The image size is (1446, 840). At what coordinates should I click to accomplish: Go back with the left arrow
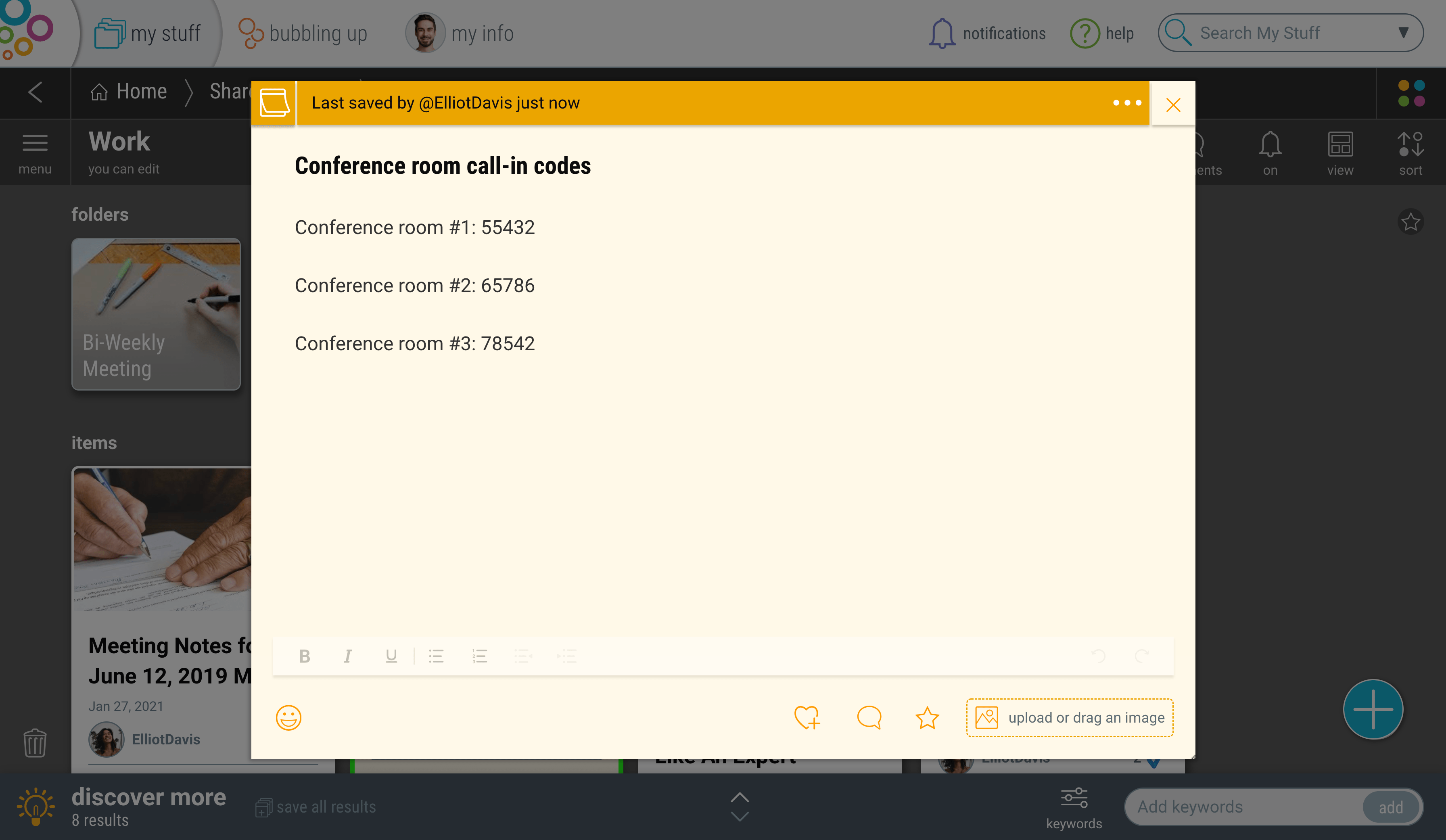pyautogui.click(x=35, y=92)
